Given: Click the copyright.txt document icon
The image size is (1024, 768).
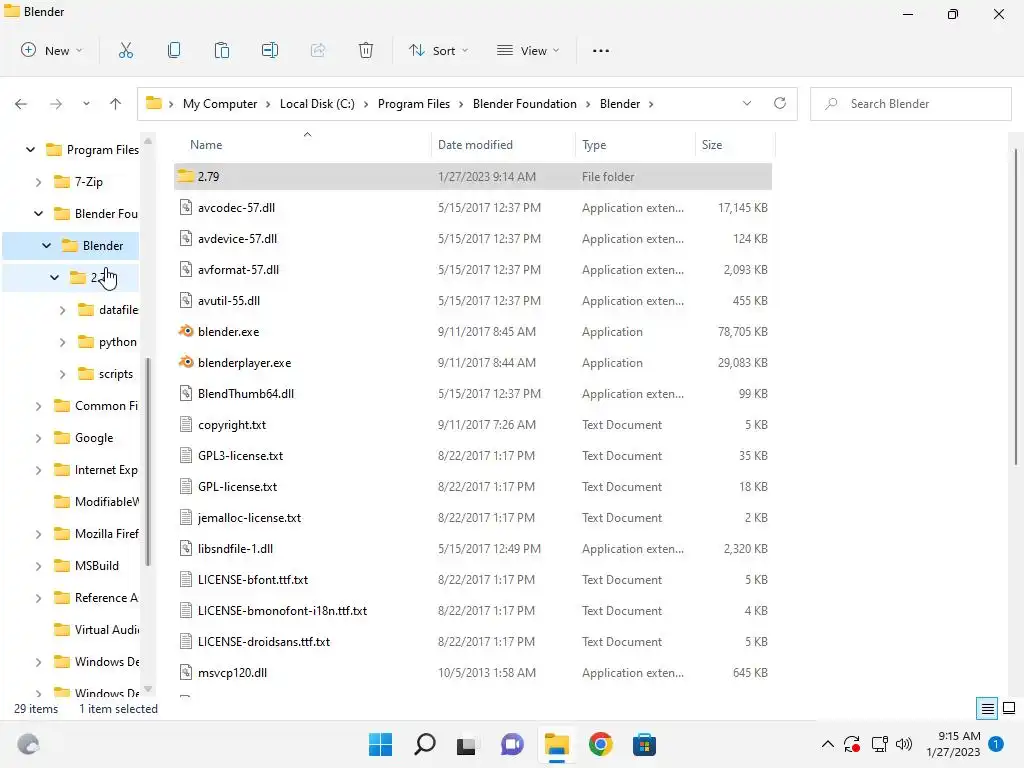Looking at the screenshot, I should pos(186,424).
